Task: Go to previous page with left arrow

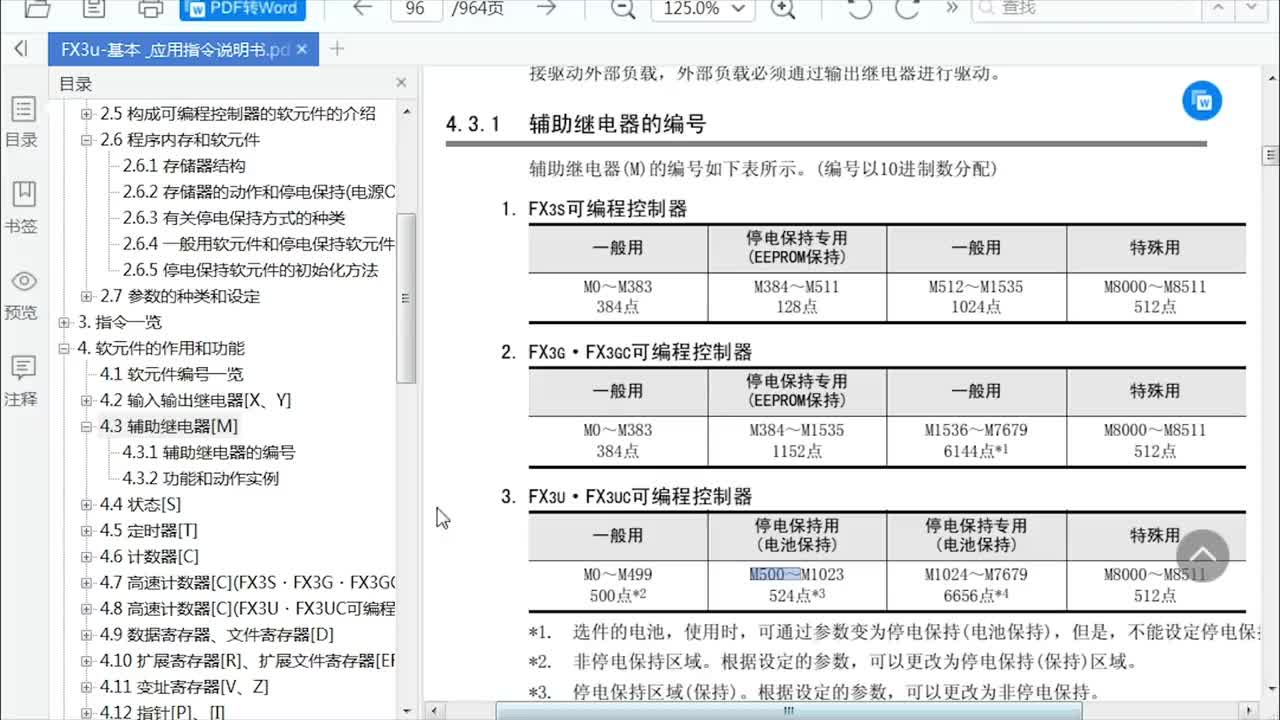Action: 362,8
